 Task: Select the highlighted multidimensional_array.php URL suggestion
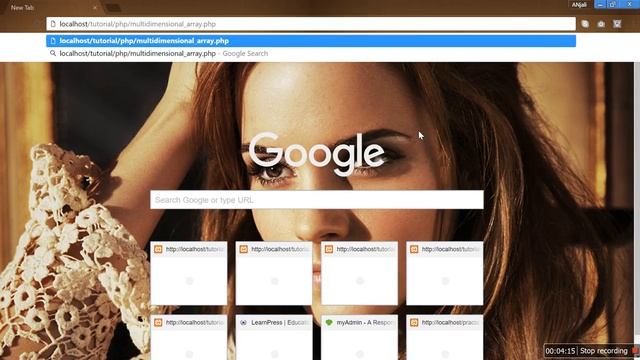pyautogui.click(x=311, y=41)
